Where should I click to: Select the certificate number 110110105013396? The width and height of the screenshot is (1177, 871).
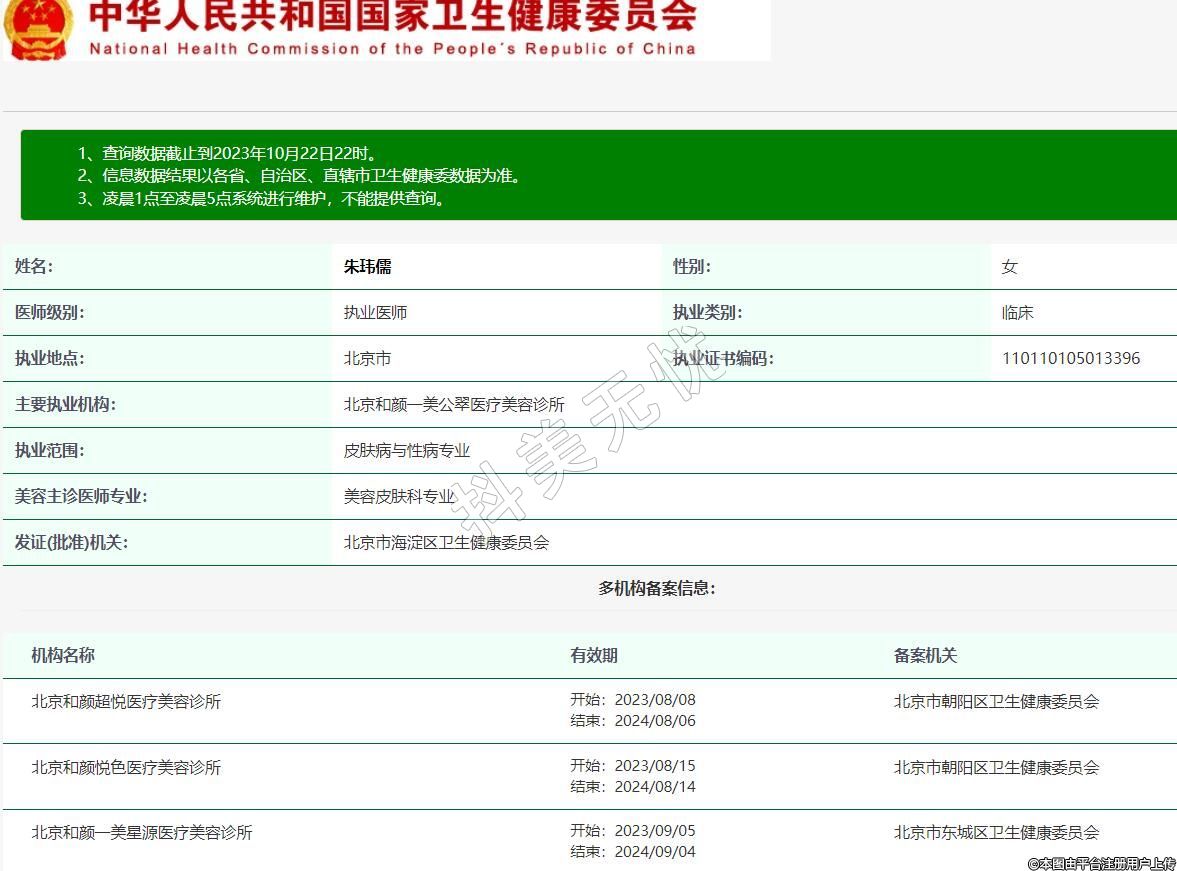tap(1070, 358)
